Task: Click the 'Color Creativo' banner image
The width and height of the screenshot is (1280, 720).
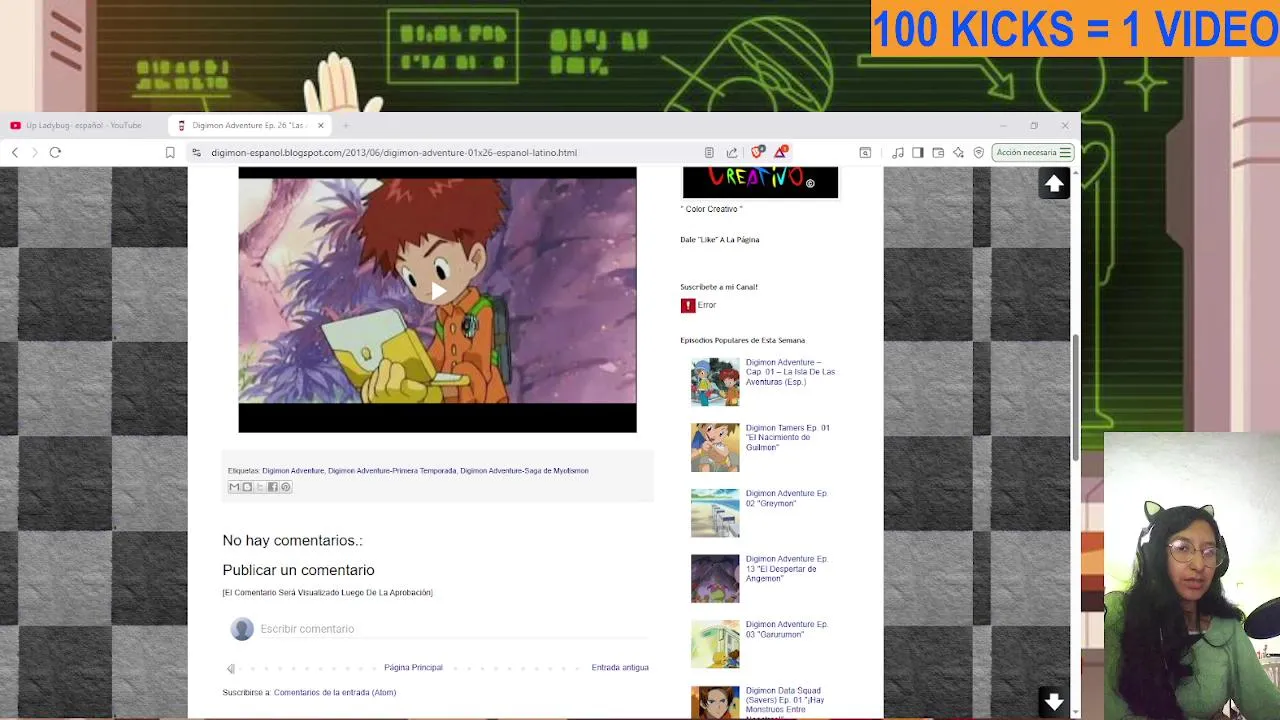Action: pos(760,183)
